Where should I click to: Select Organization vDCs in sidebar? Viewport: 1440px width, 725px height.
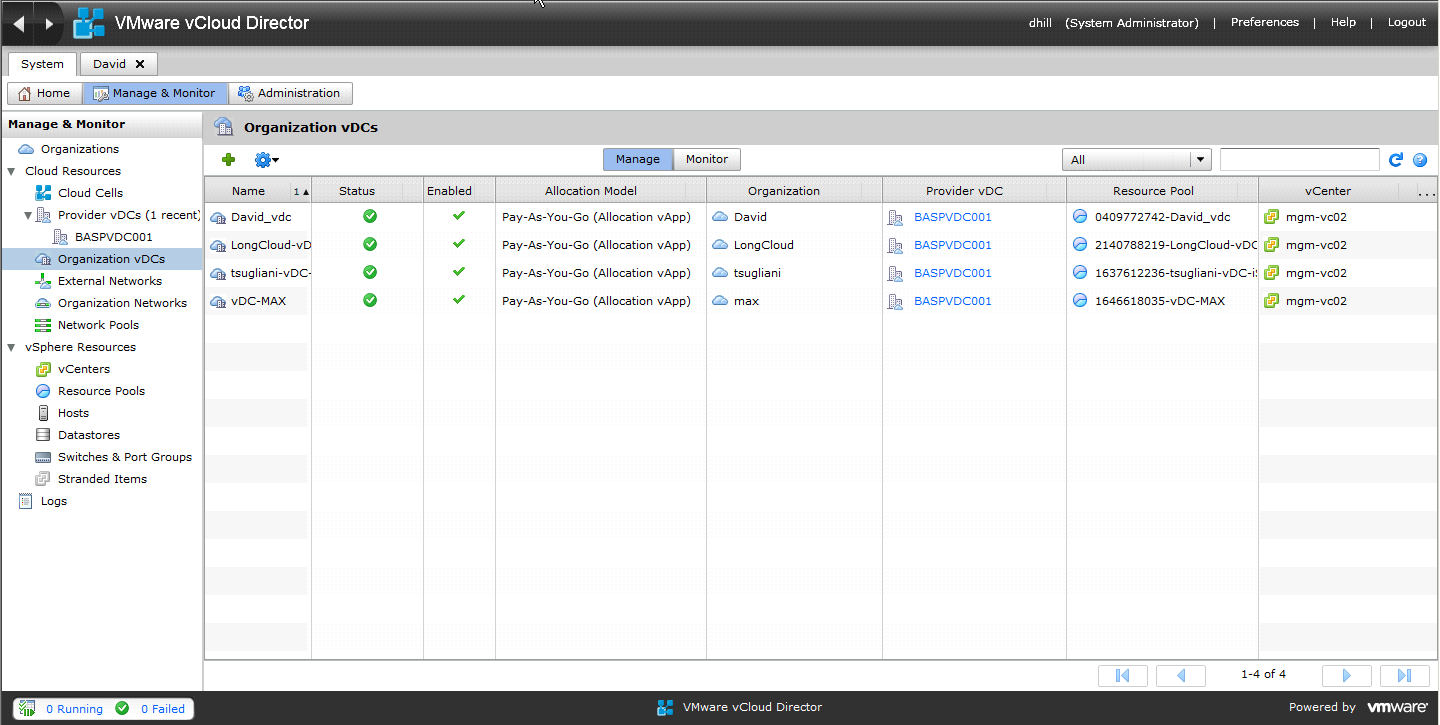point(111,259)
